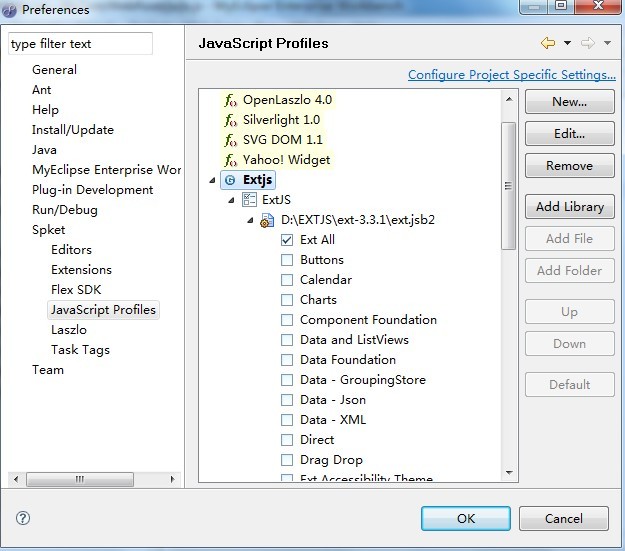Viewport: 625px width, 551px height.
Task: Collapse the Extjs profile node
Action: click(212, 181)
